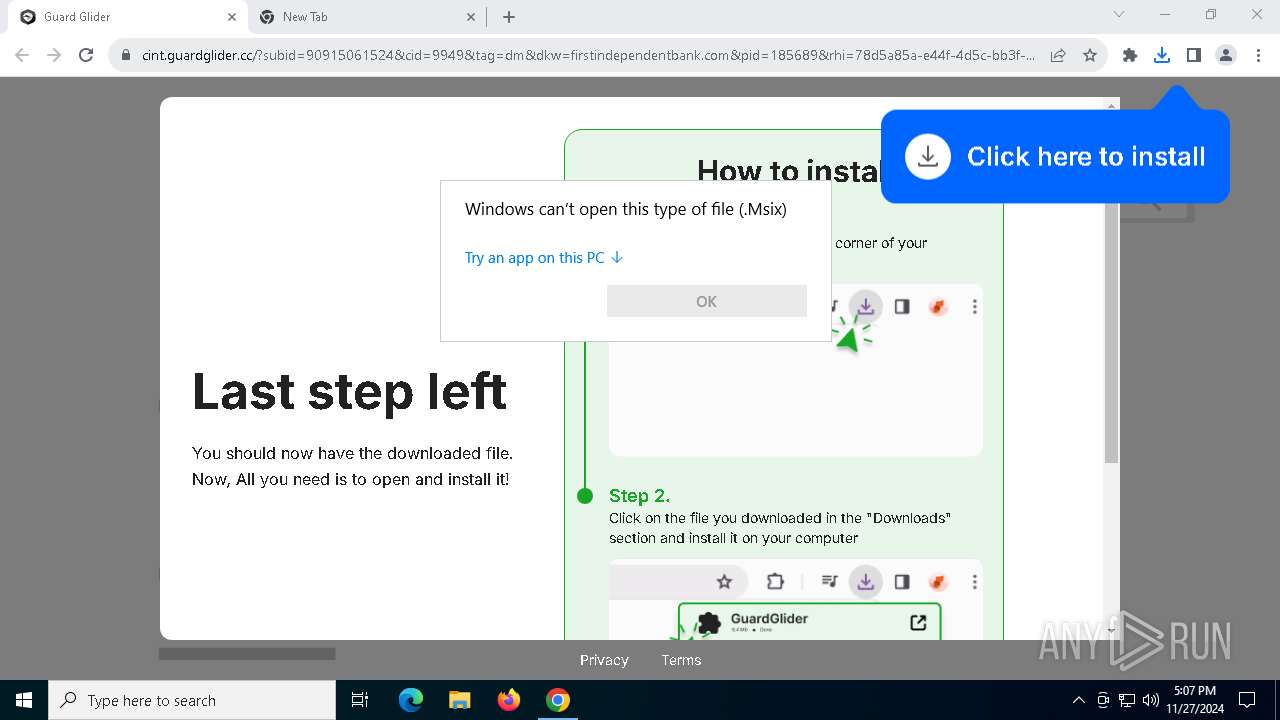Open 'Try an app on this PC' link

544,258
